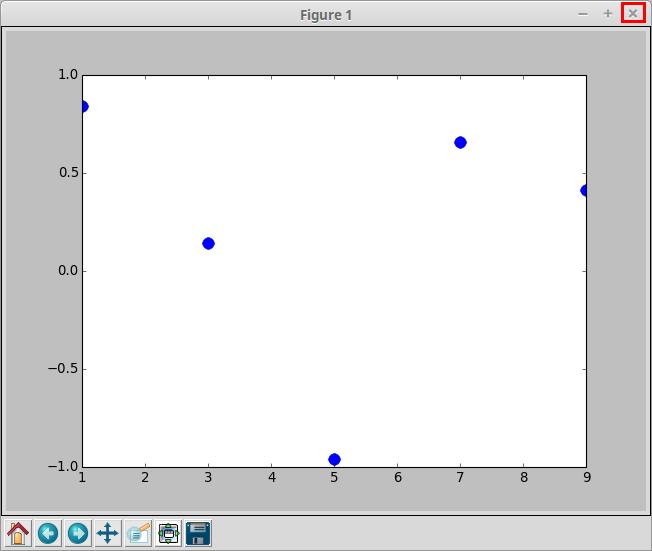Click the Figure 1 title text
The width and height of the screenshot is (652, 551).
[326, 15]
